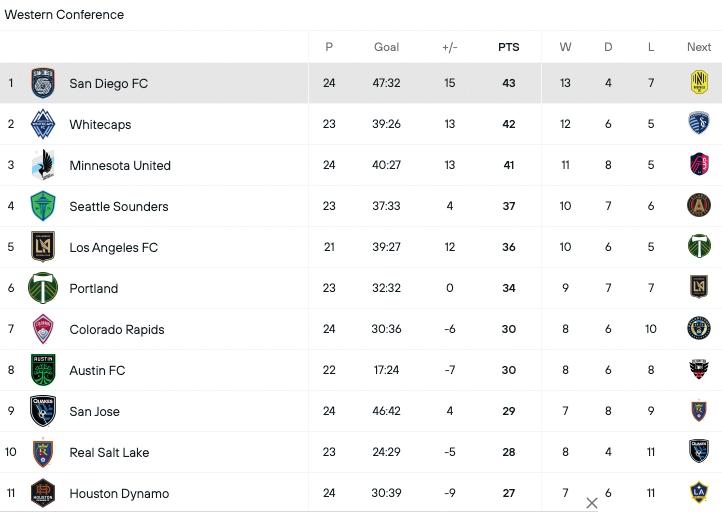Click the San Diego FC team crest
Viewport: 722px width, 512px height.
click(x=43, y=83)
